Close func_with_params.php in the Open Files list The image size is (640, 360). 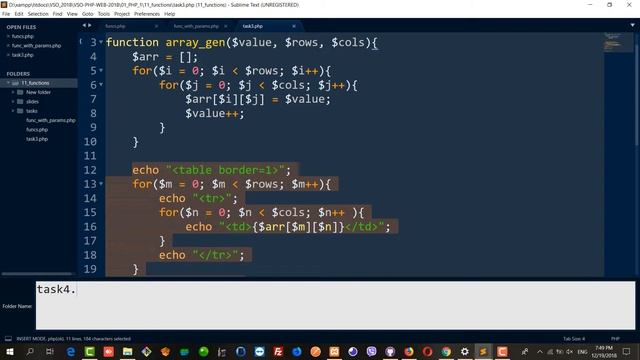(8, 46)
